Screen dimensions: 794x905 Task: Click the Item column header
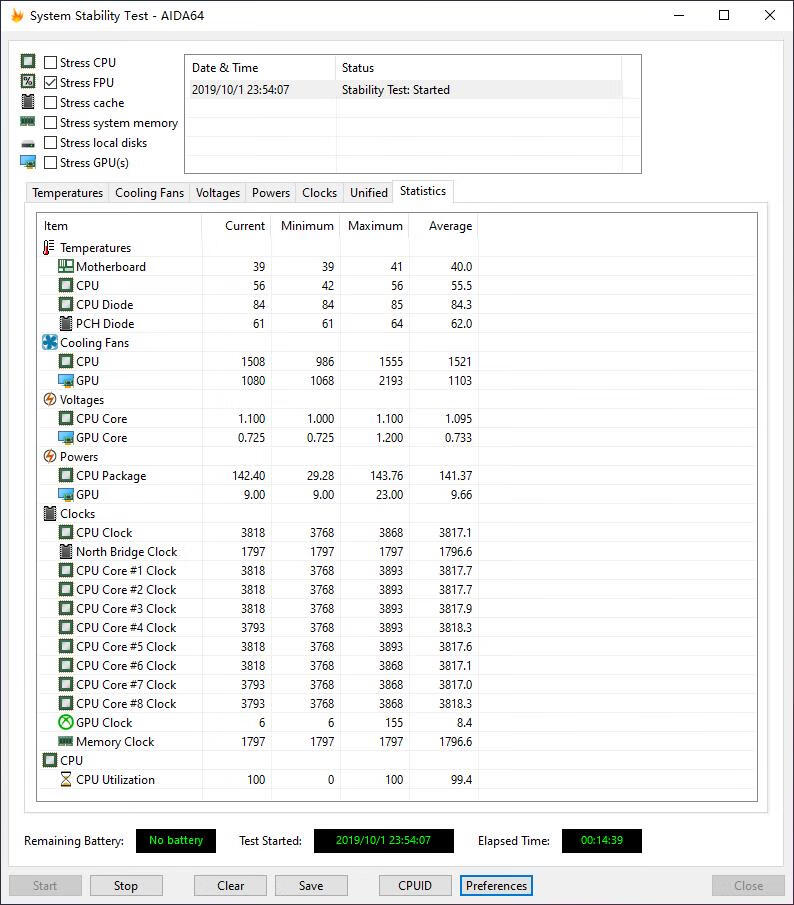click(x=119, y=226)
